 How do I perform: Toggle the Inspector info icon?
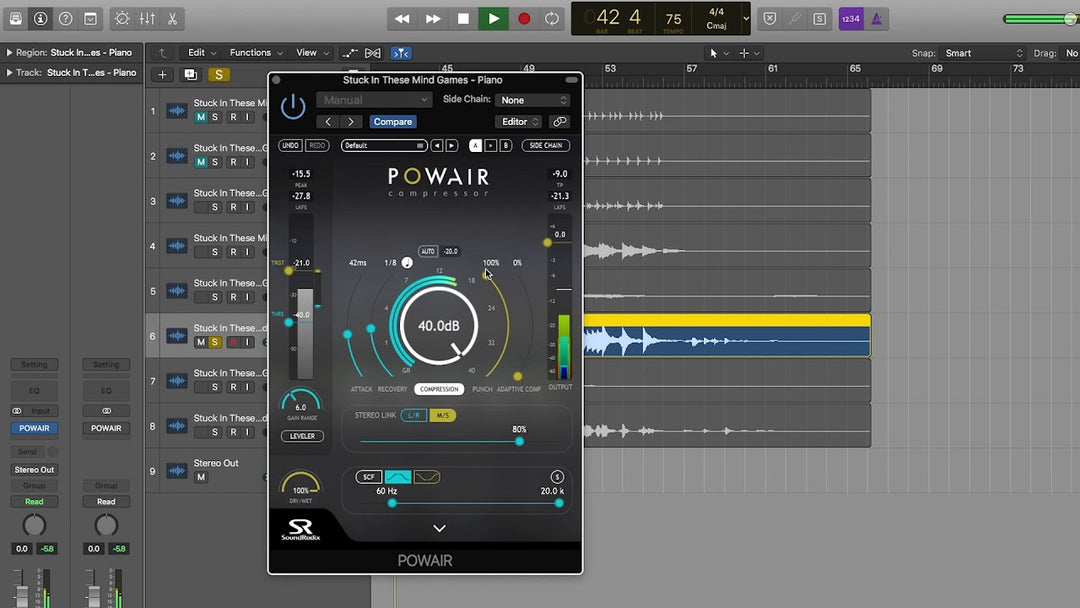[41, 19]
